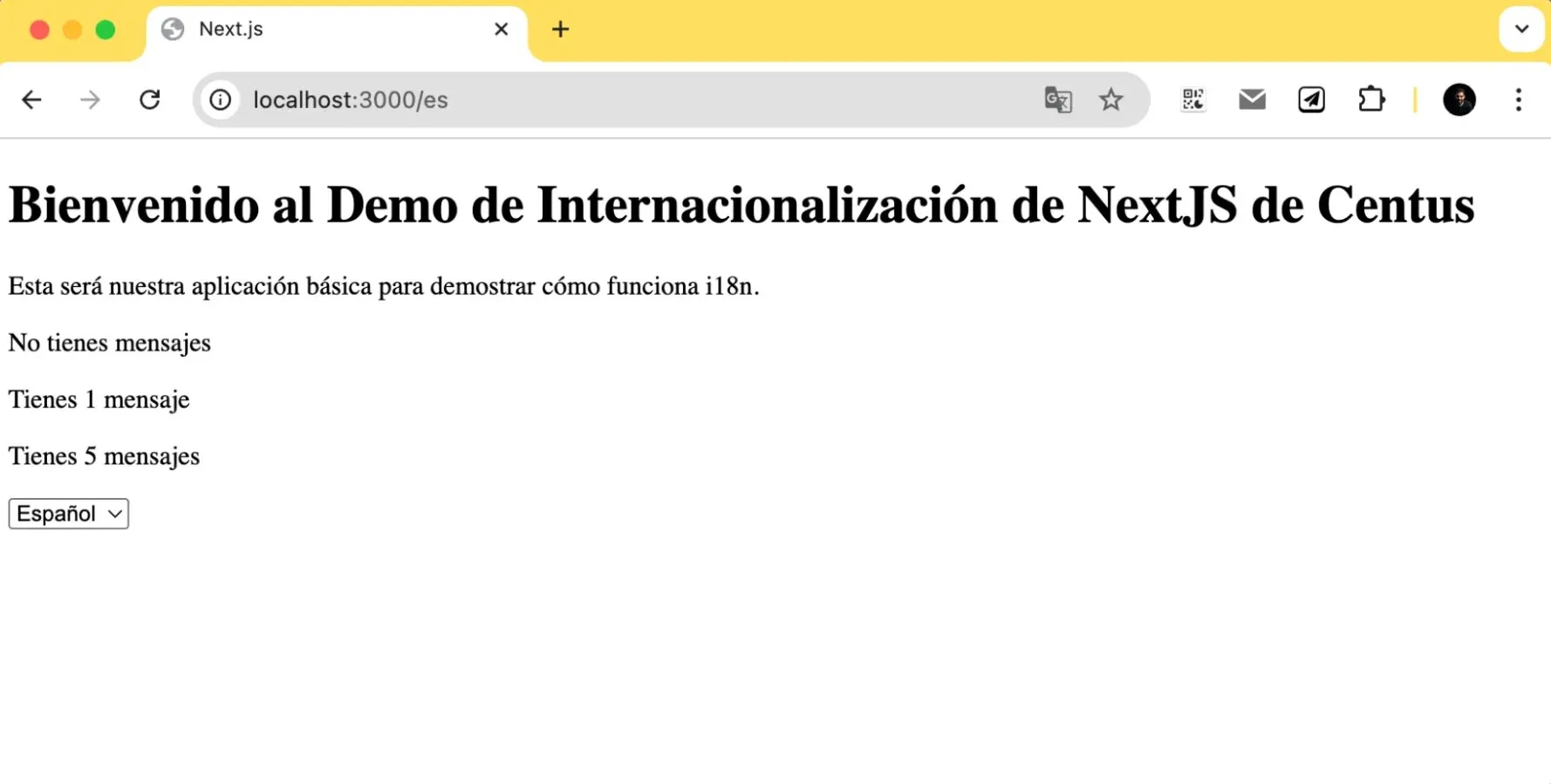
Task: Open the Español language dropdown
Action: click(x=69, y=514)
